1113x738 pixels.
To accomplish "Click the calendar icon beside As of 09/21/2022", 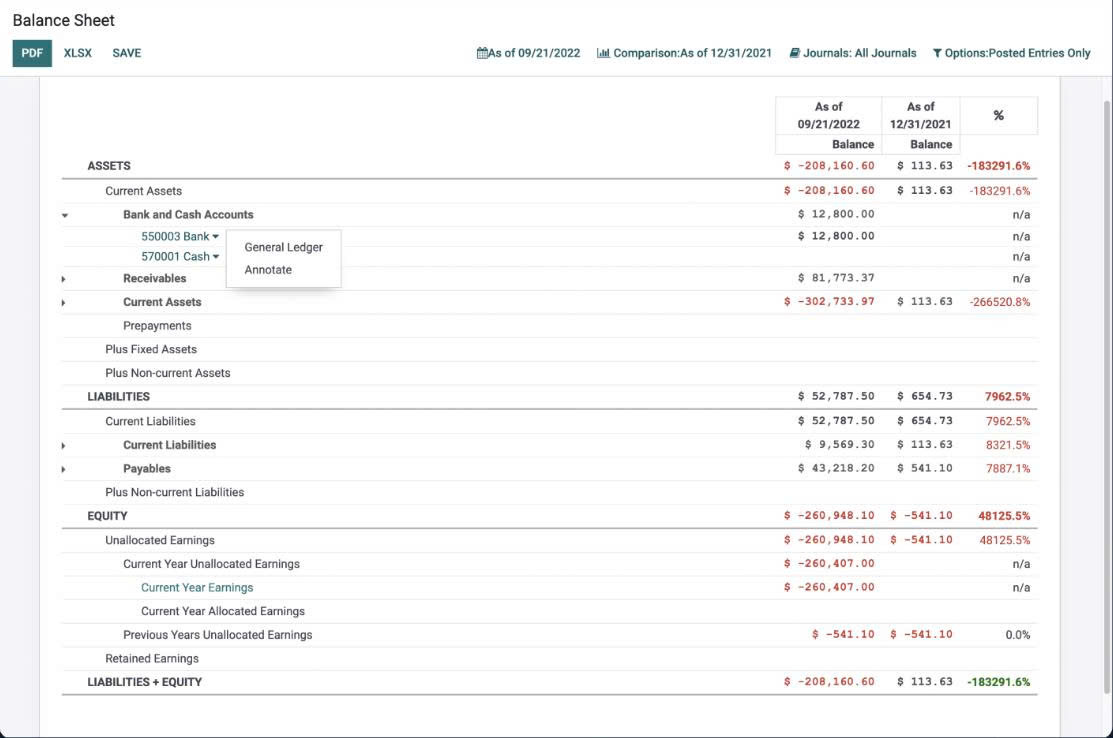I will (x=482, y=53).
